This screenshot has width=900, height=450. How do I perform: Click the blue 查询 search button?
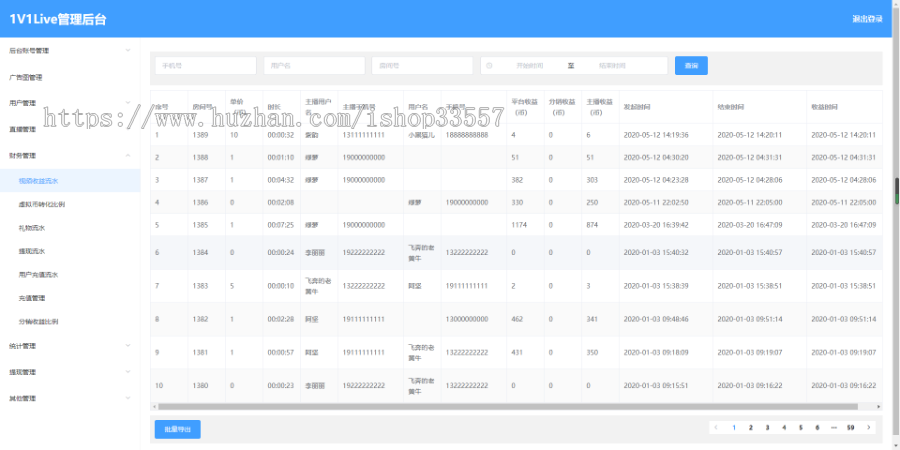pos(691,65)
